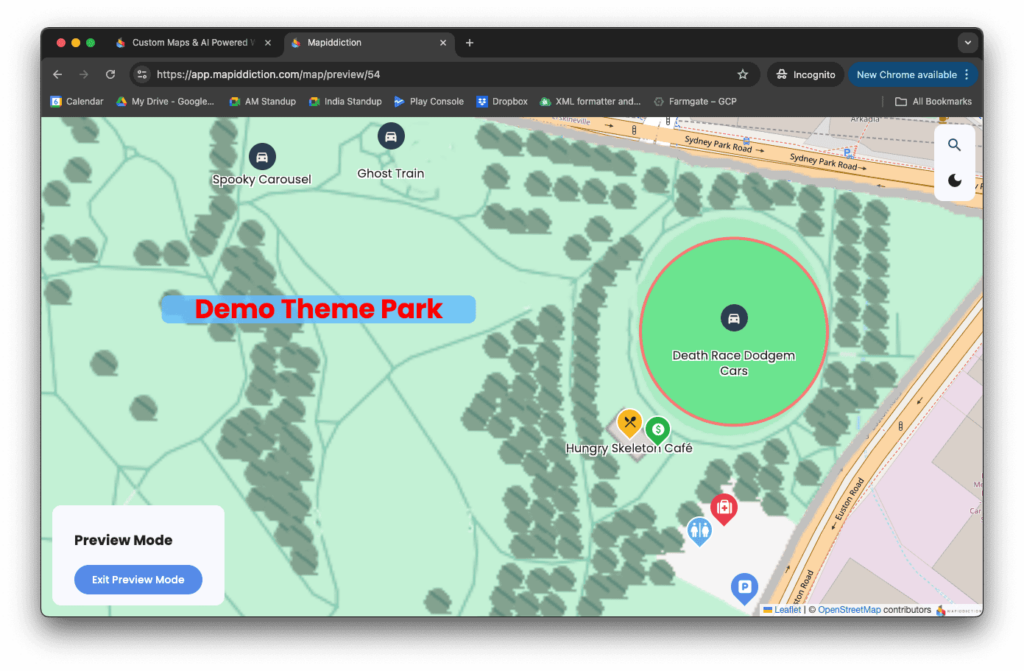Click the blue restroom marker
Image resolution: width=1024 pixels, height=671 pixels.
click(700, 530)
